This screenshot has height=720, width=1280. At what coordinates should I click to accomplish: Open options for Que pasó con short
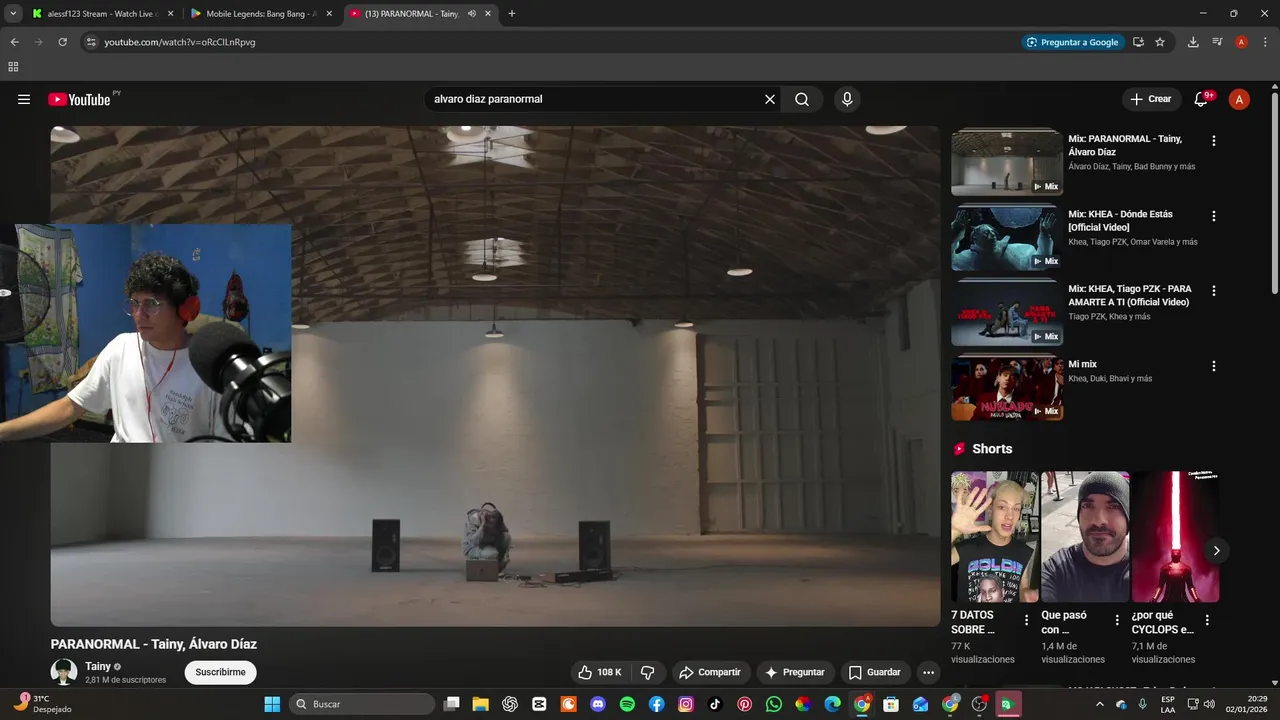click(x=1117, y=620)
